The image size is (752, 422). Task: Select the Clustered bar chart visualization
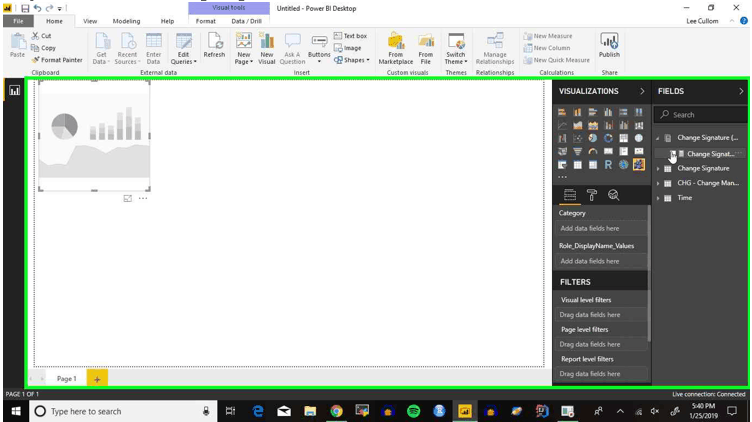[593, 112]
